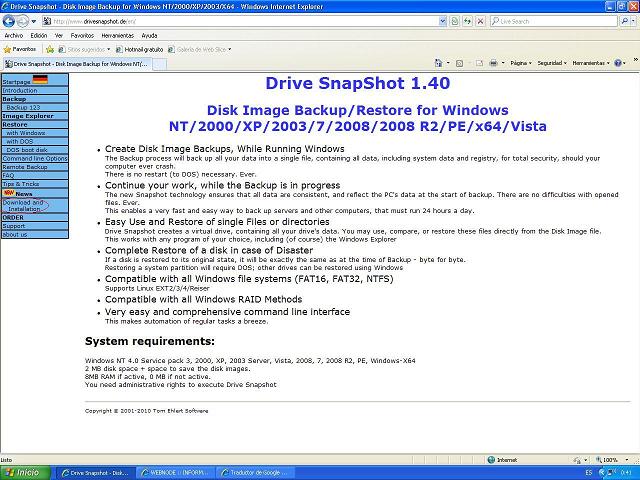Click the RSS feeds icon
Image resolution: width=640 pixels, height=480 pixels.
(460, 63)
